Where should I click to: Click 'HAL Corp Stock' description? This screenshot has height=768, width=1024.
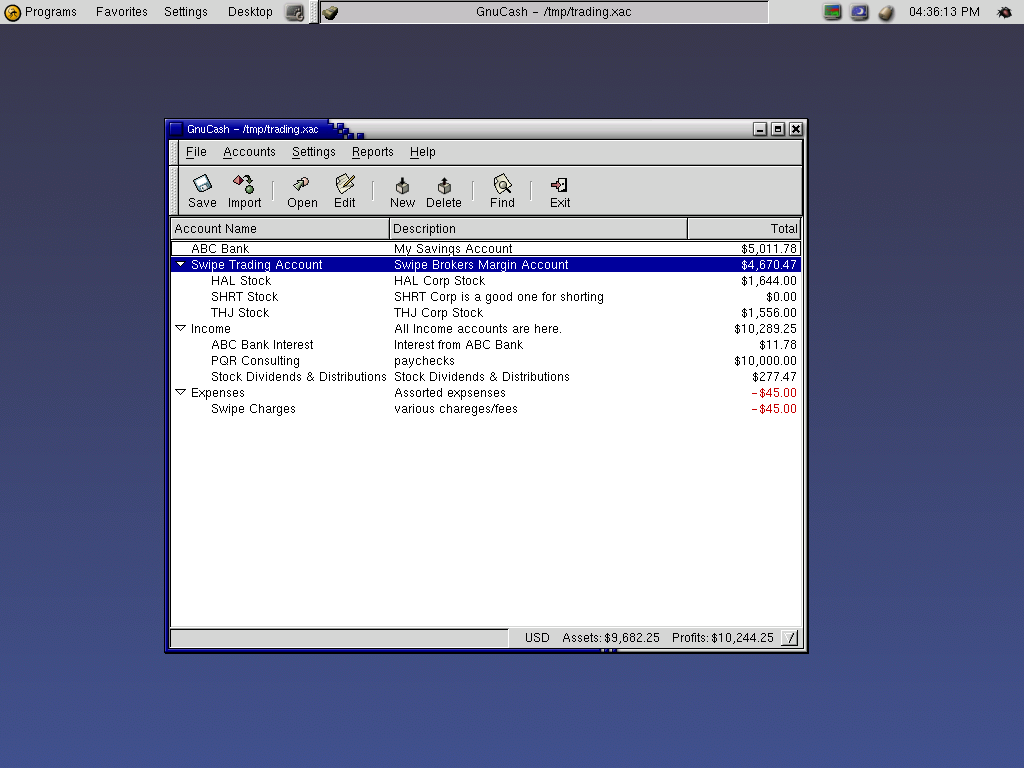[439, 281]
